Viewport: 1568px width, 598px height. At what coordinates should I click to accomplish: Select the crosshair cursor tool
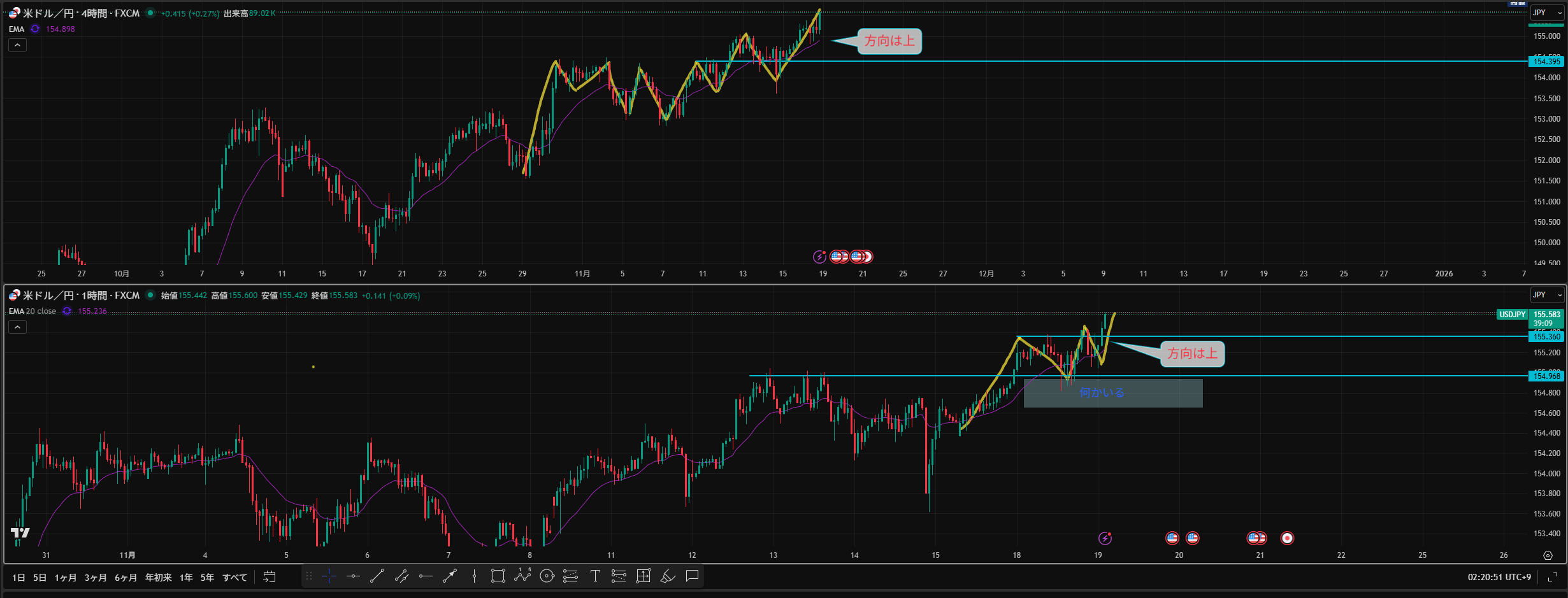pyautogui.click(x=329, y=576)
